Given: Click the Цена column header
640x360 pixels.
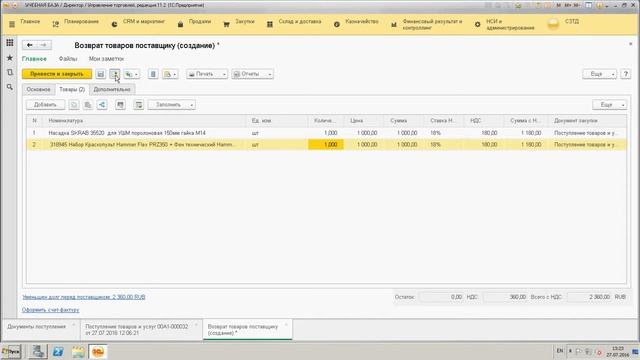Looking at the screenshot, I should click(x=365, y=121).
